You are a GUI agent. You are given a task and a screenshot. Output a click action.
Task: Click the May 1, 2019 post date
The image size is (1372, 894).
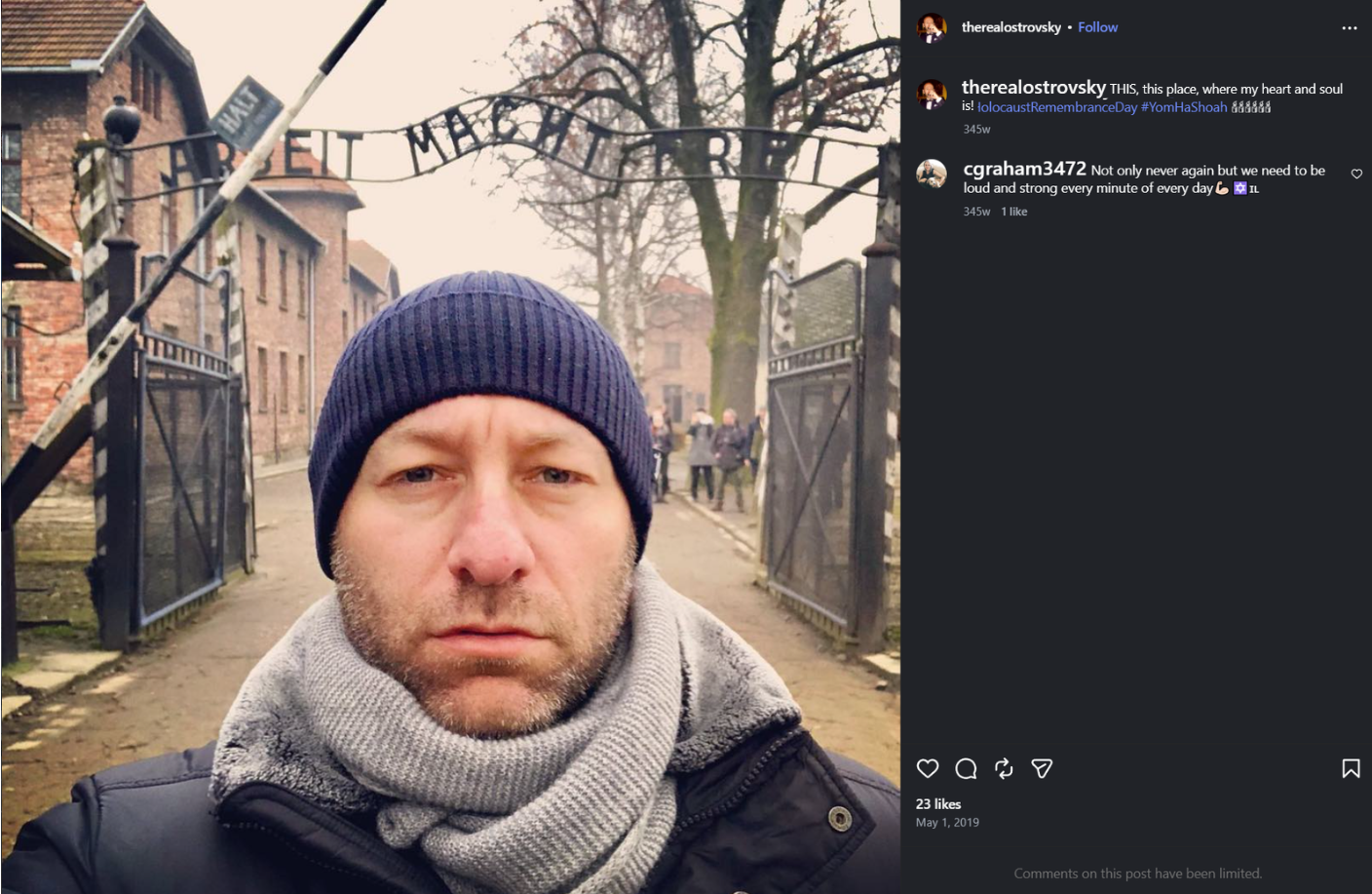pos(947,823)
